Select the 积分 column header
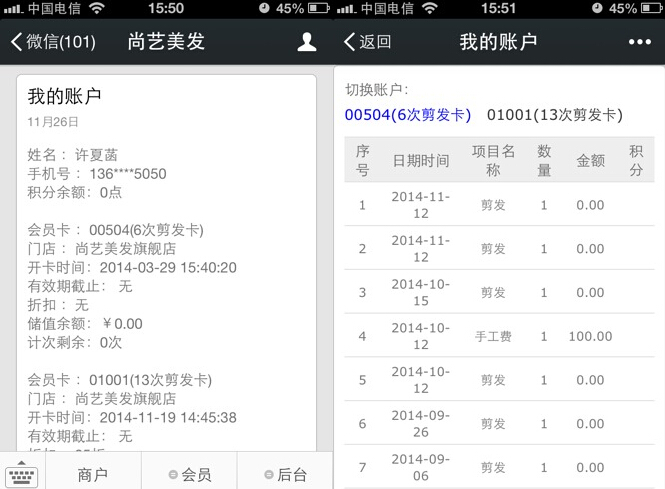Screen dimensions: 665x489 click(x=636, y=160)
